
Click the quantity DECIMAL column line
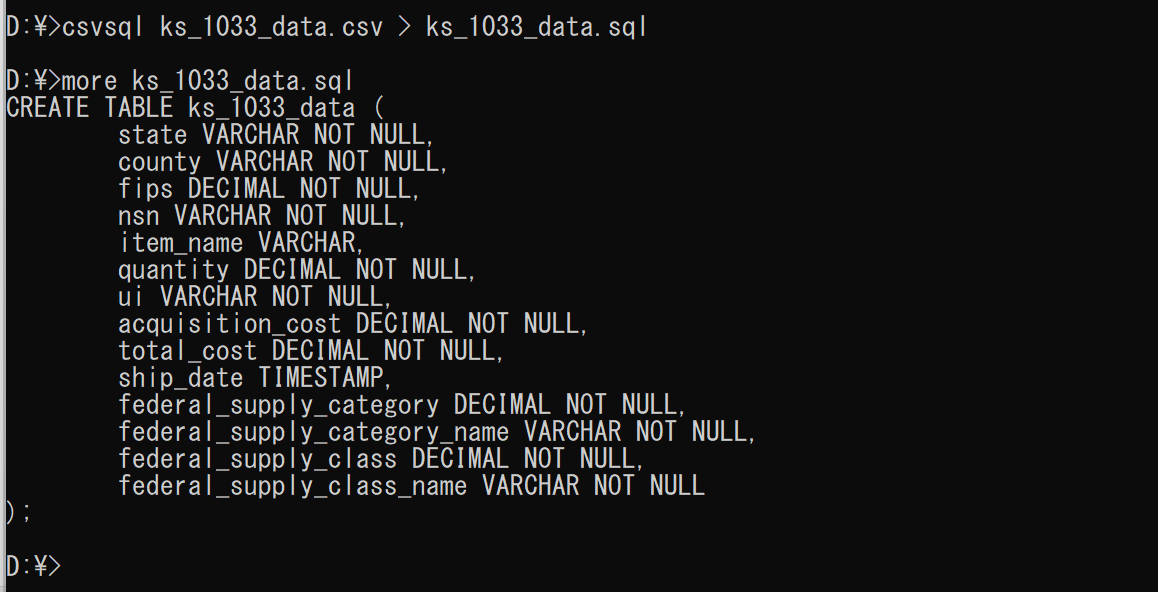297,269
